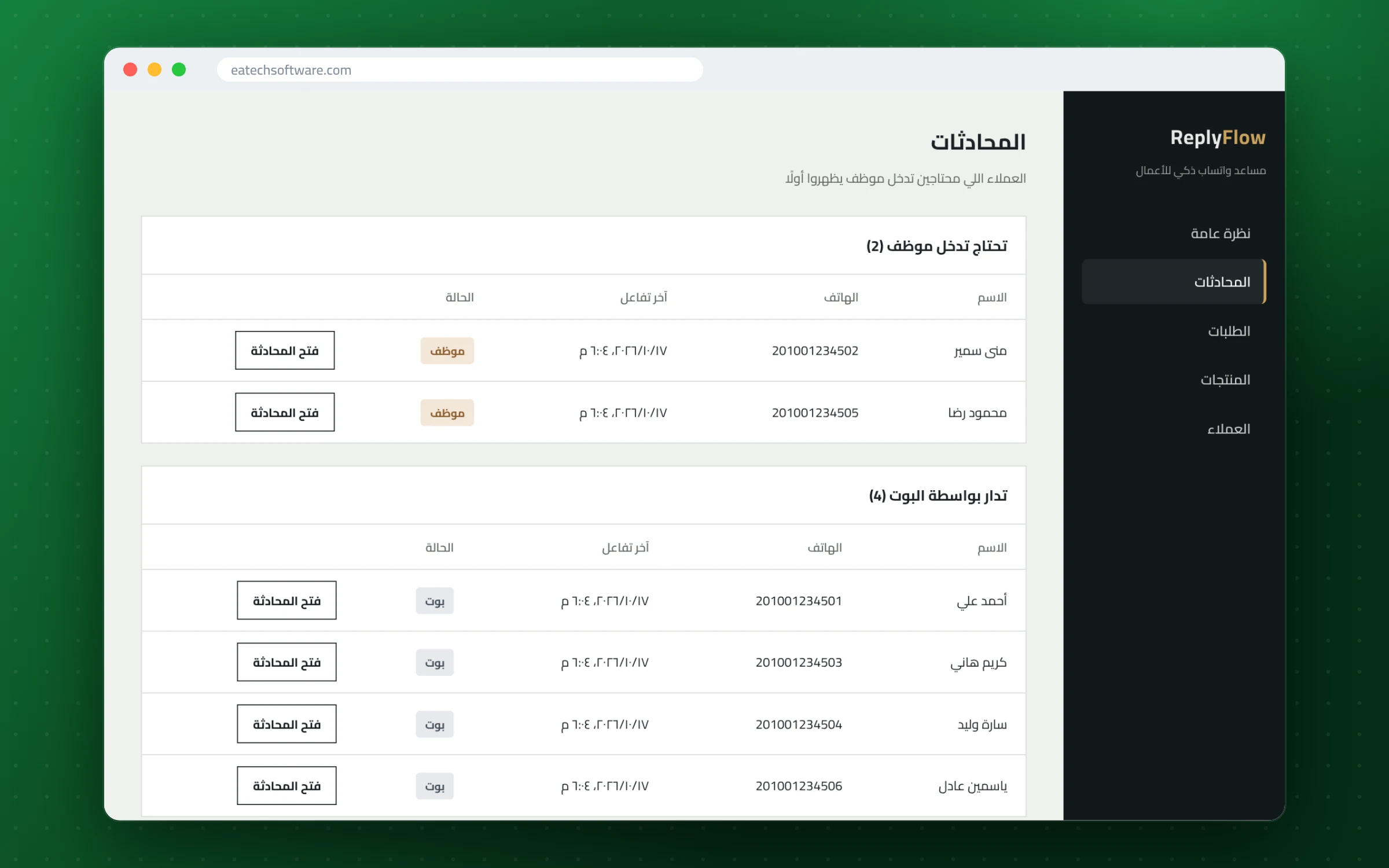
Task: Click phone number 201001234503
Action: click(799, 663)
